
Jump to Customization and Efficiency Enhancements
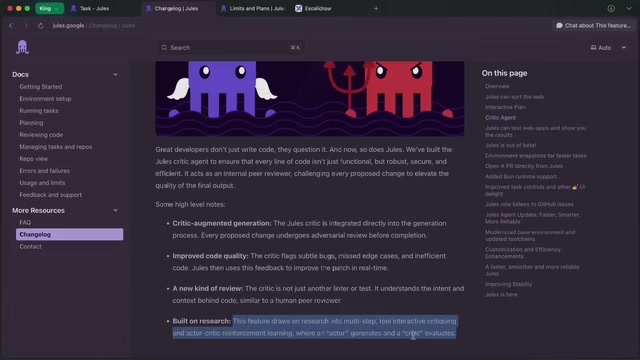point(523,253)
